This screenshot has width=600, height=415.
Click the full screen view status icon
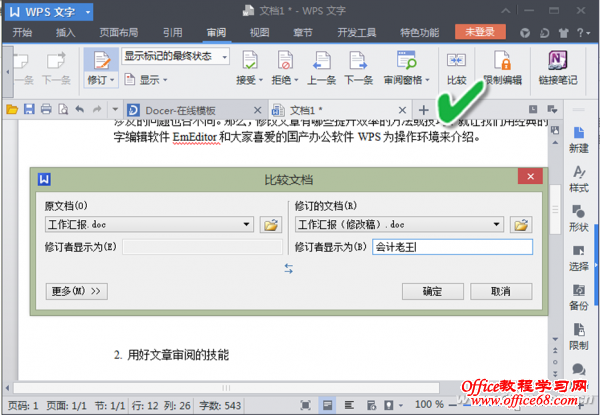pyautogui.click(x=305, y=405)
